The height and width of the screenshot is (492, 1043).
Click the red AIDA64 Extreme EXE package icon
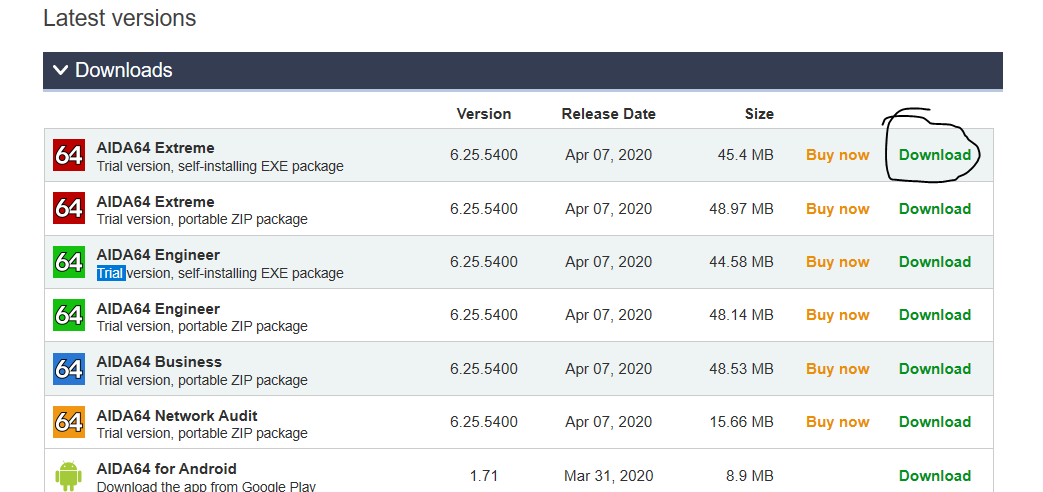coord(69,155)
